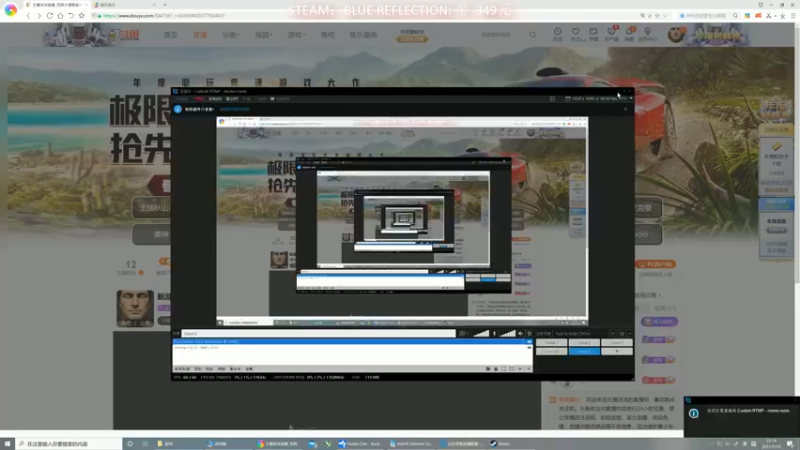Select the Scene 3 button in XSplit
Screen dimensions: 800x450
[x=617, y=343]
